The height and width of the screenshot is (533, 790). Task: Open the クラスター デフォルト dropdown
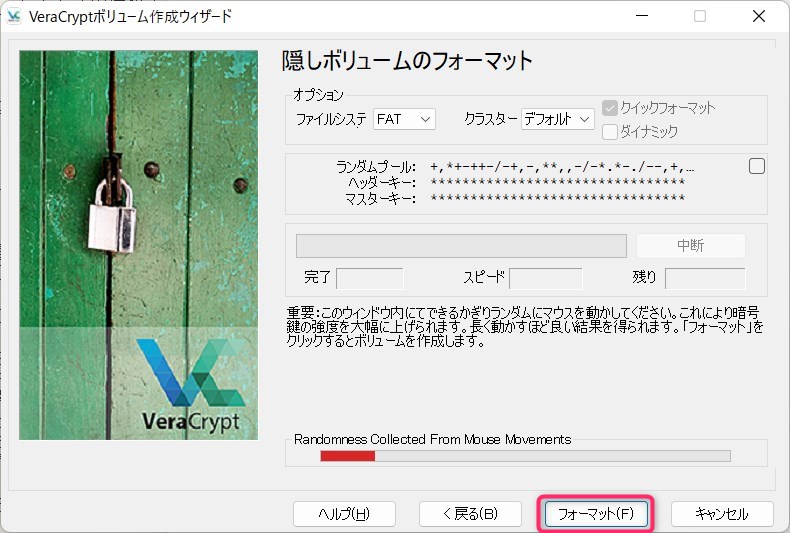[x=557, y=119]
